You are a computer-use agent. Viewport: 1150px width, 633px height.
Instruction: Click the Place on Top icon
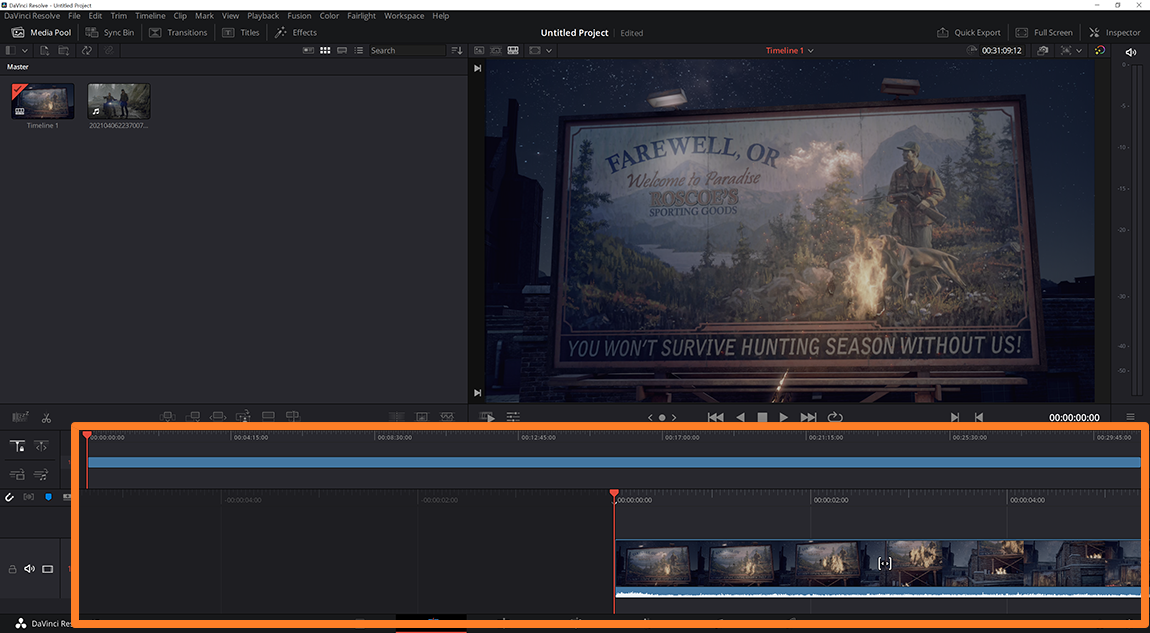(268, 417)
